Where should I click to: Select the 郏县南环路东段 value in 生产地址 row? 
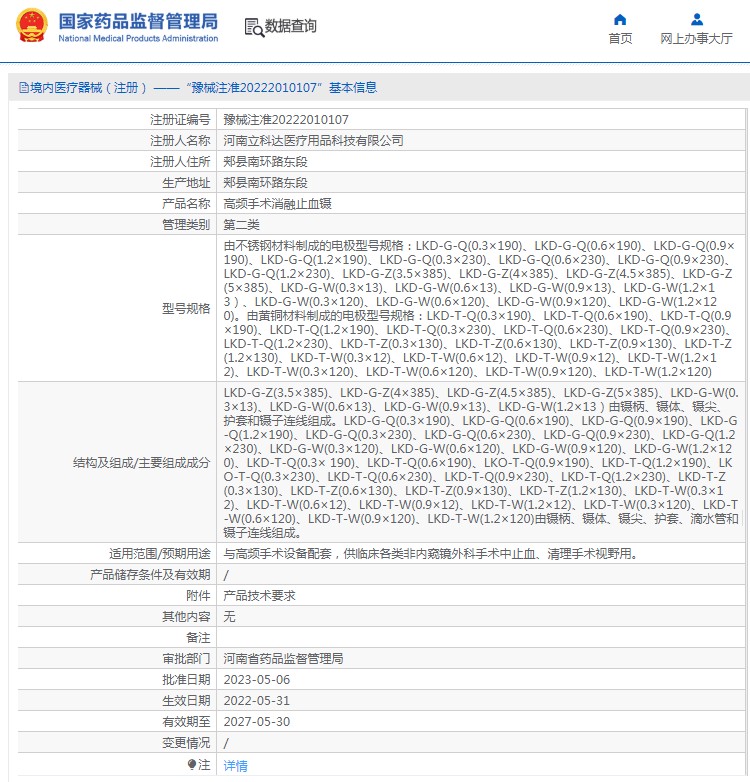tap(265, 183)
